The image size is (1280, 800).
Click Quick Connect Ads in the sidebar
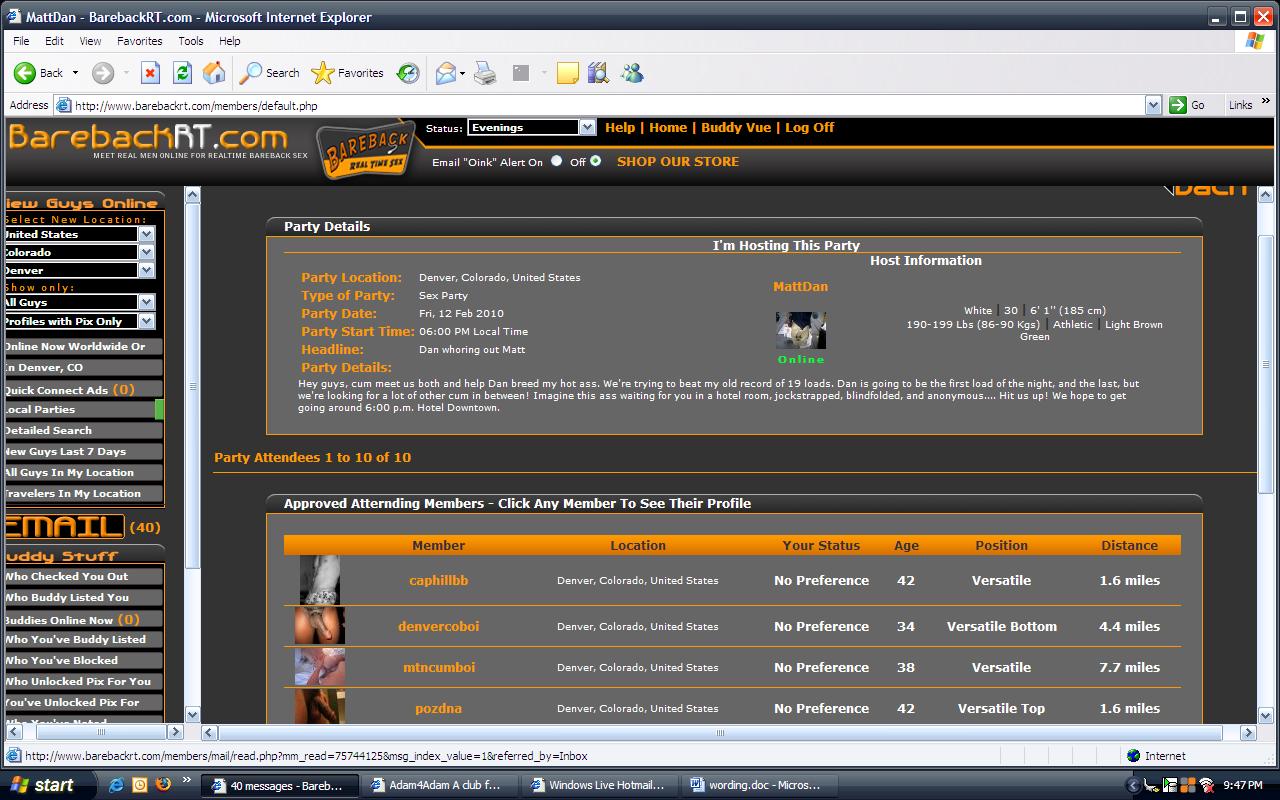tap(83, 389)
